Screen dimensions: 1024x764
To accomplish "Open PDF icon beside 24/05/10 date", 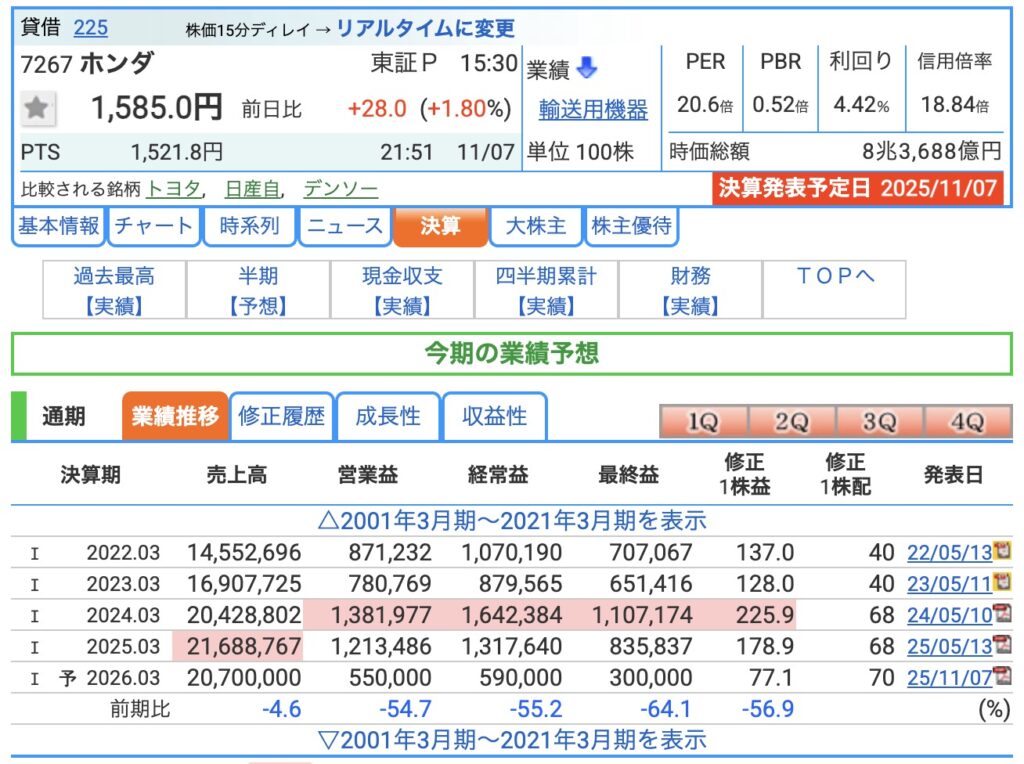I will [x=1001, y=613].
